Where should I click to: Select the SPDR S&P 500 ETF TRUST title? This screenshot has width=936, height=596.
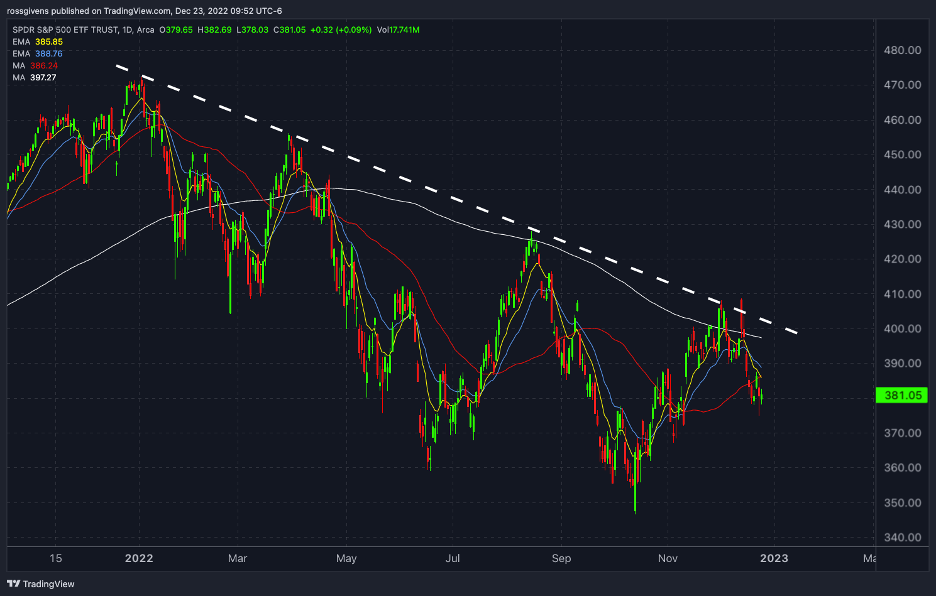pyautogui.click(x=65, y=30)
